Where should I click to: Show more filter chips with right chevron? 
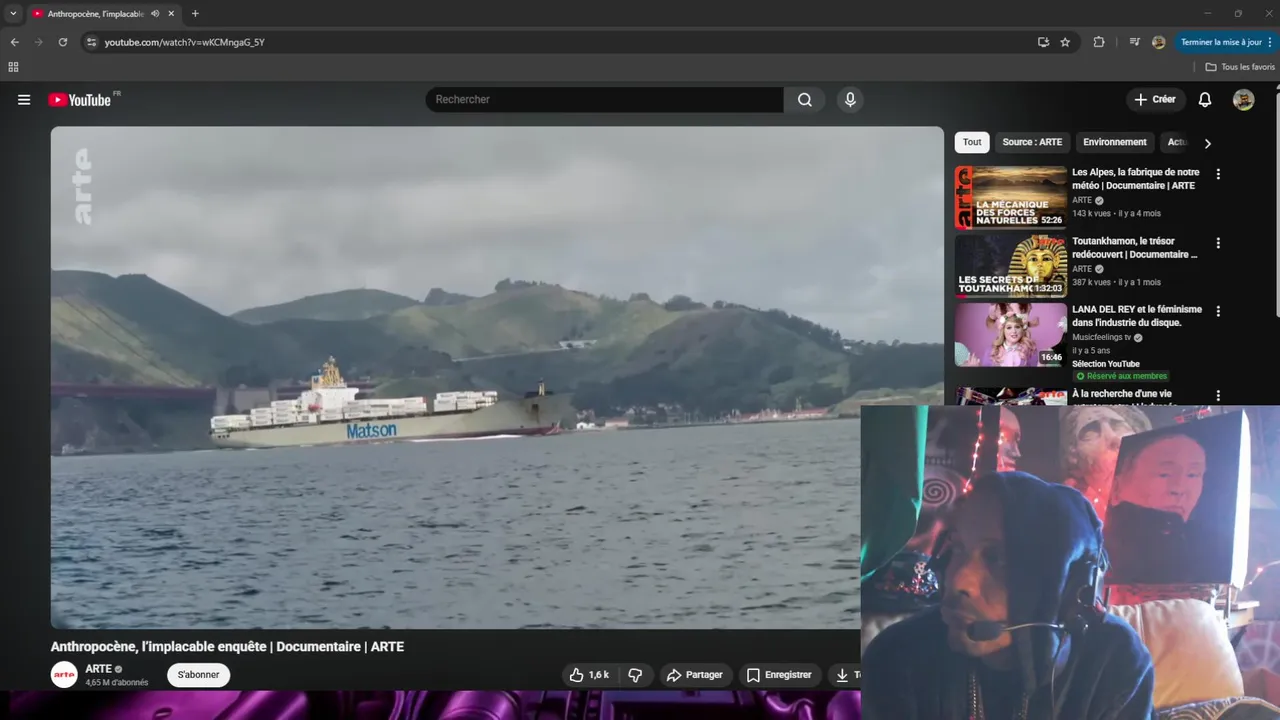pos(1207,143)
